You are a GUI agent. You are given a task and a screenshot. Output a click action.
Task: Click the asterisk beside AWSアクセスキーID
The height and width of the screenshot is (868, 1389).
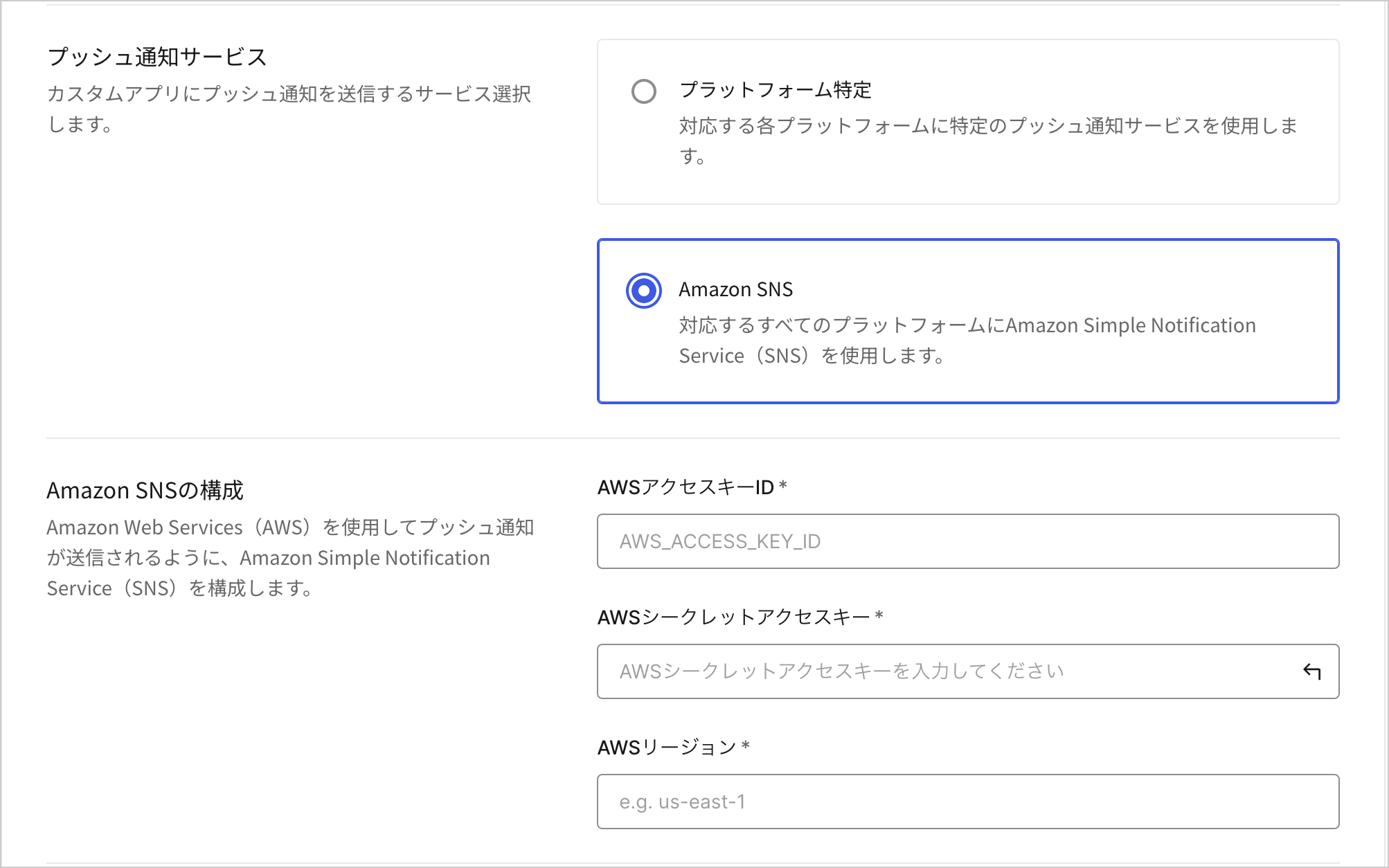pyautogui.click(x=783, y=487)
